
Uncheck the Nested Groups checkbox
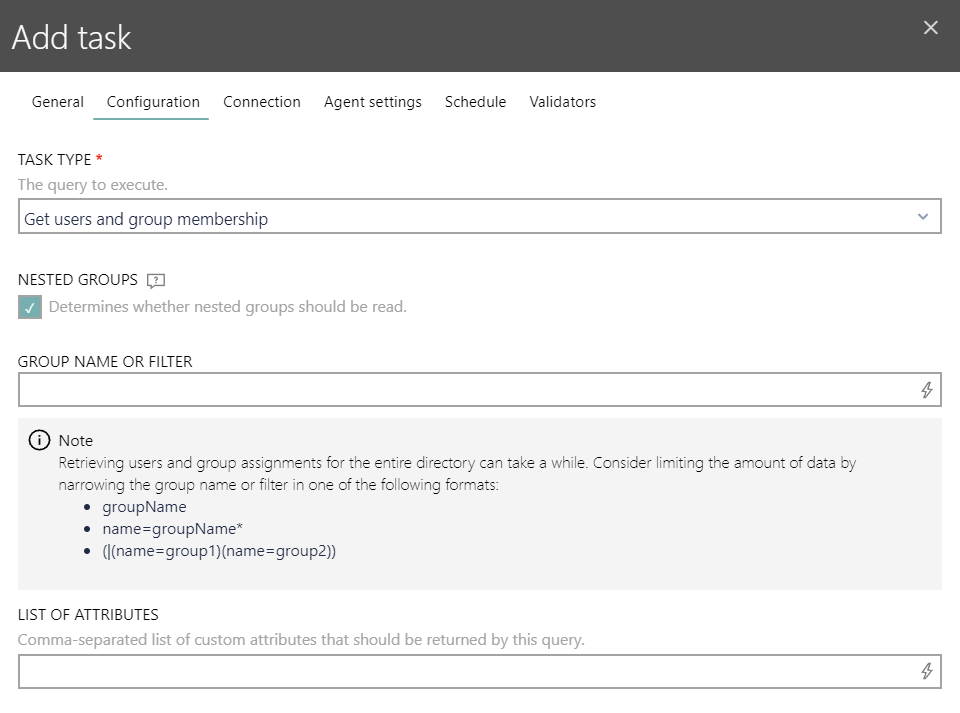coord(30,308)
